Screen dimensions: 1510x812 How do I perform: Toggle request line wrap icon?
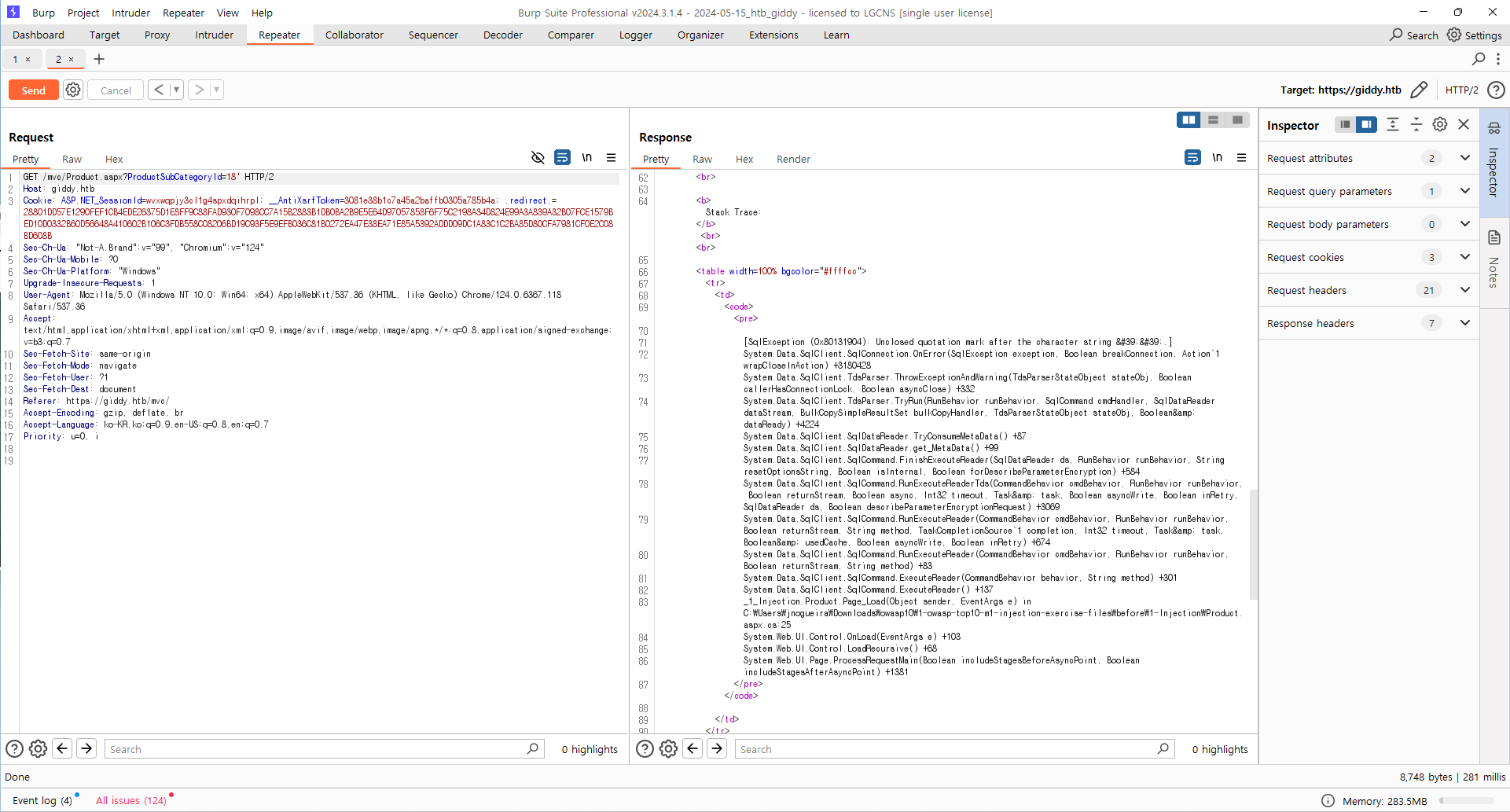(x=562, y=157)
